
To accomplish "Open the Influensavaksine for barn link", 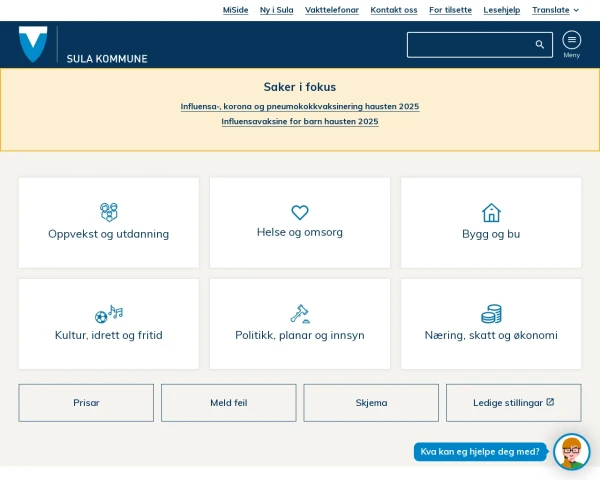I will tap(300, 122).
